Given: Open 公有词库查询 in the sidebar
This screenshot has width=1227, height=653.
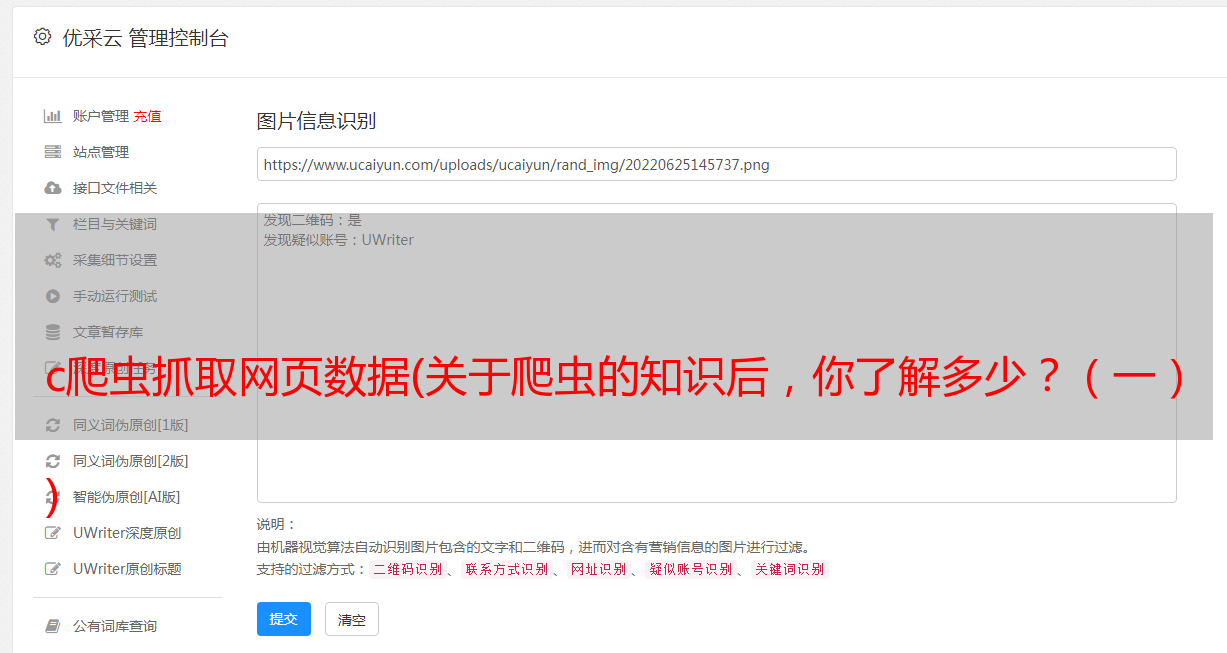Looking at the screenshot, I should (115, 626).
